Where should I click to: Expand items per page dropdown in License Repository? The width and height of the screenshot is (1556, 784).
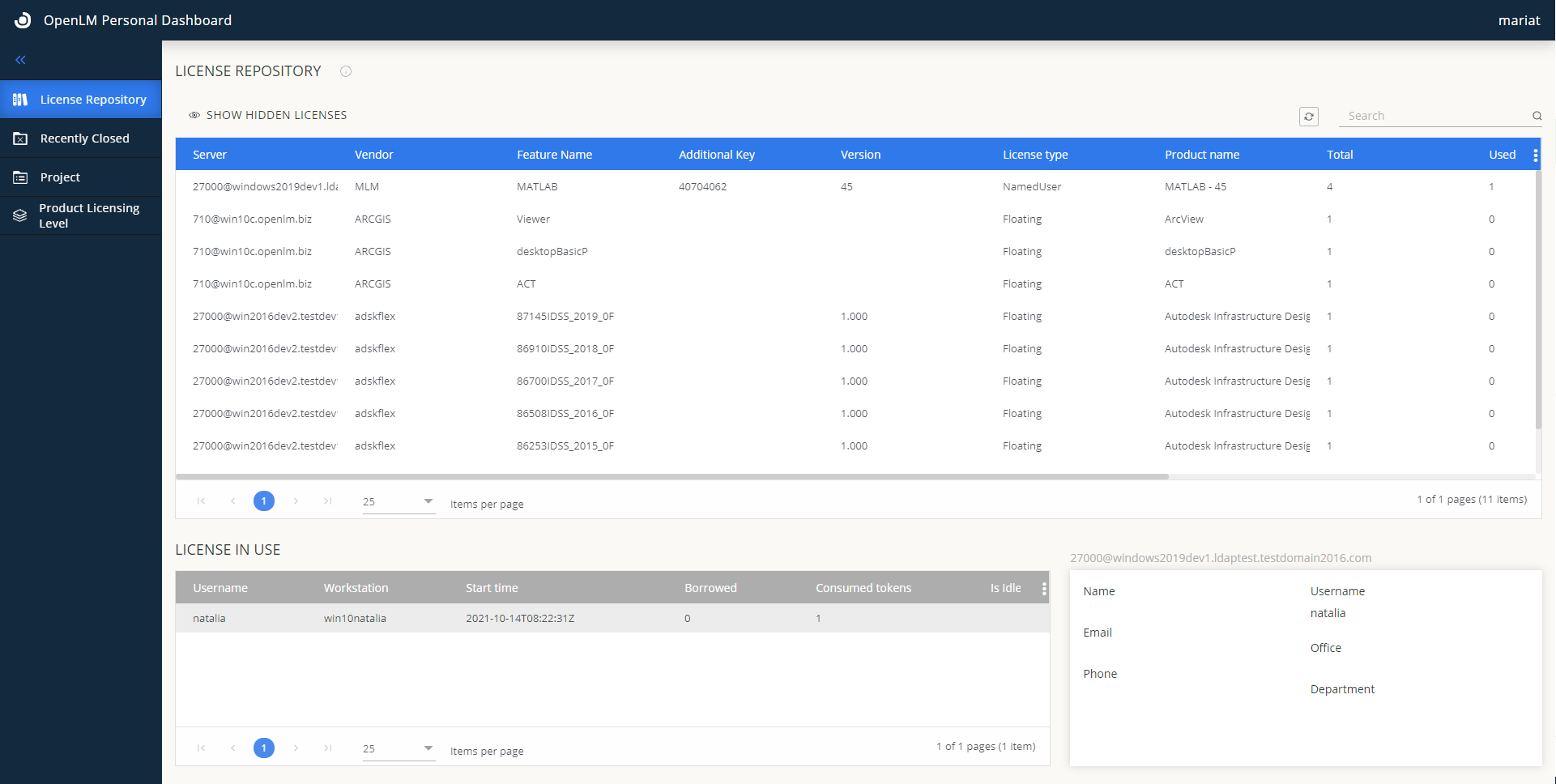point(428,501)
